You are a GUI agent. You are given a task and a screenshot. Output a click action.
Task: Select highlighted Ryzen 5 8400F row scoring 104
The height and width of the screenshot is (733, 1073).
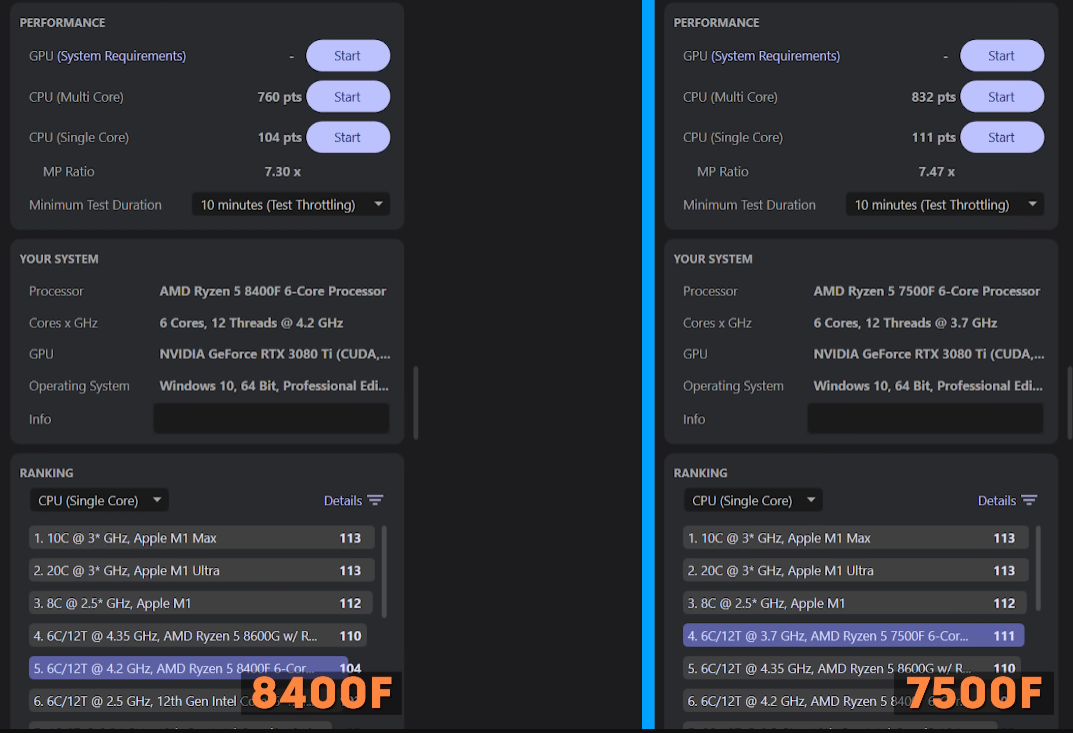click(x=189, y=668)
